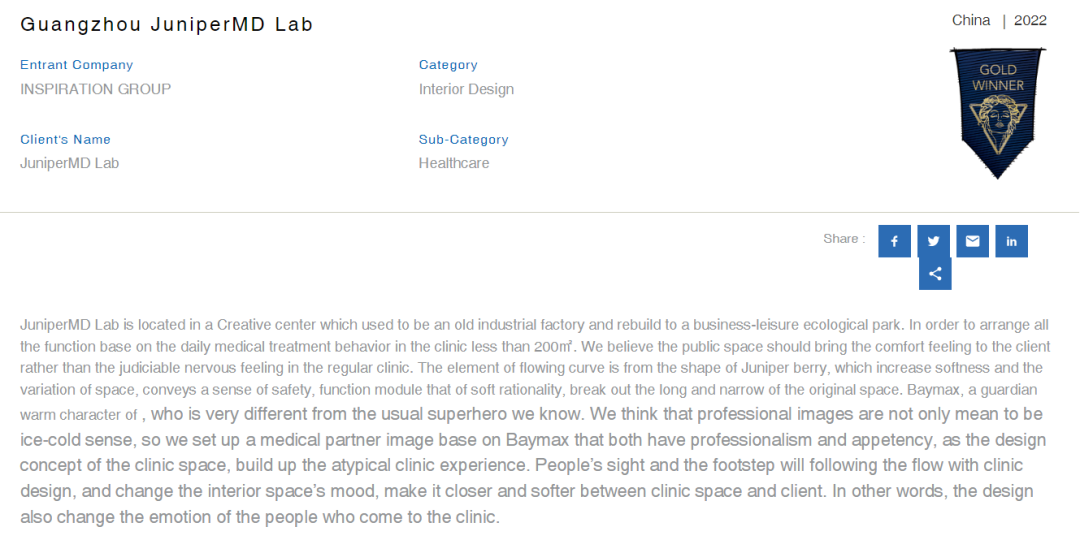Click the 2022 year text

coord(1030,20)
